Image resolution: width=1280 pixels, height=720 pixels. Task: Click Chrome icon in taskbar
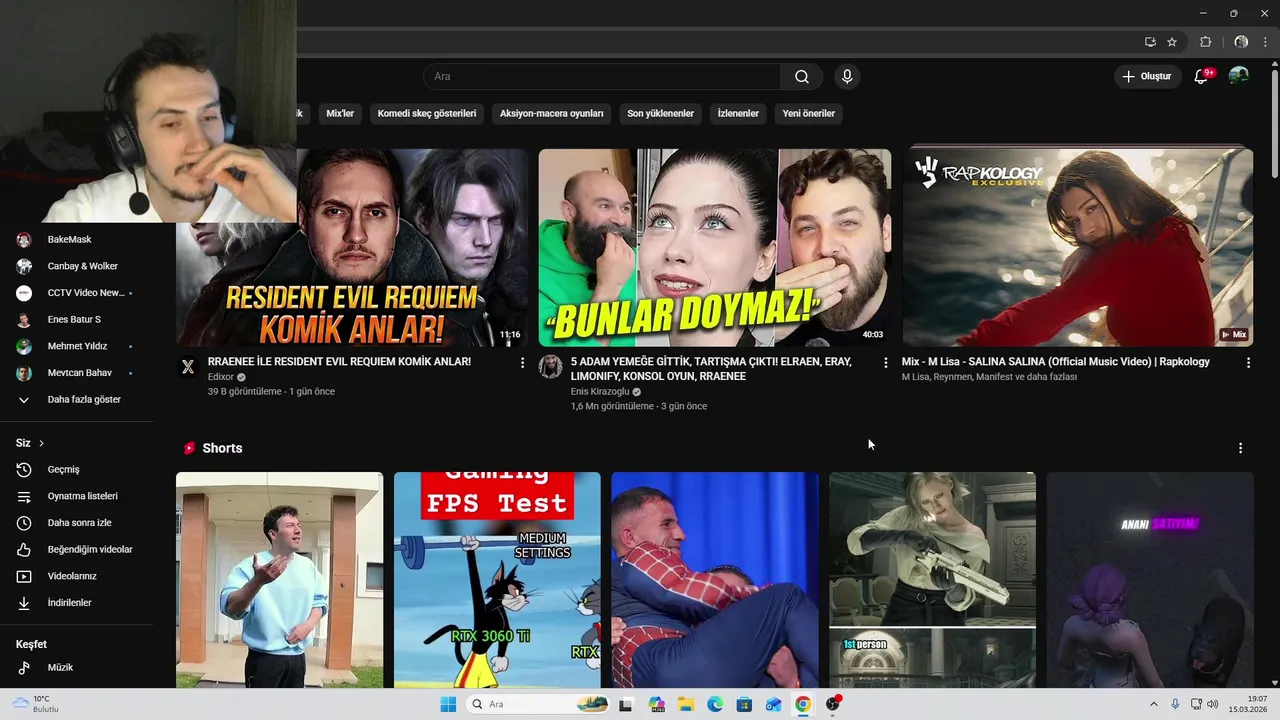click(803, 704)
